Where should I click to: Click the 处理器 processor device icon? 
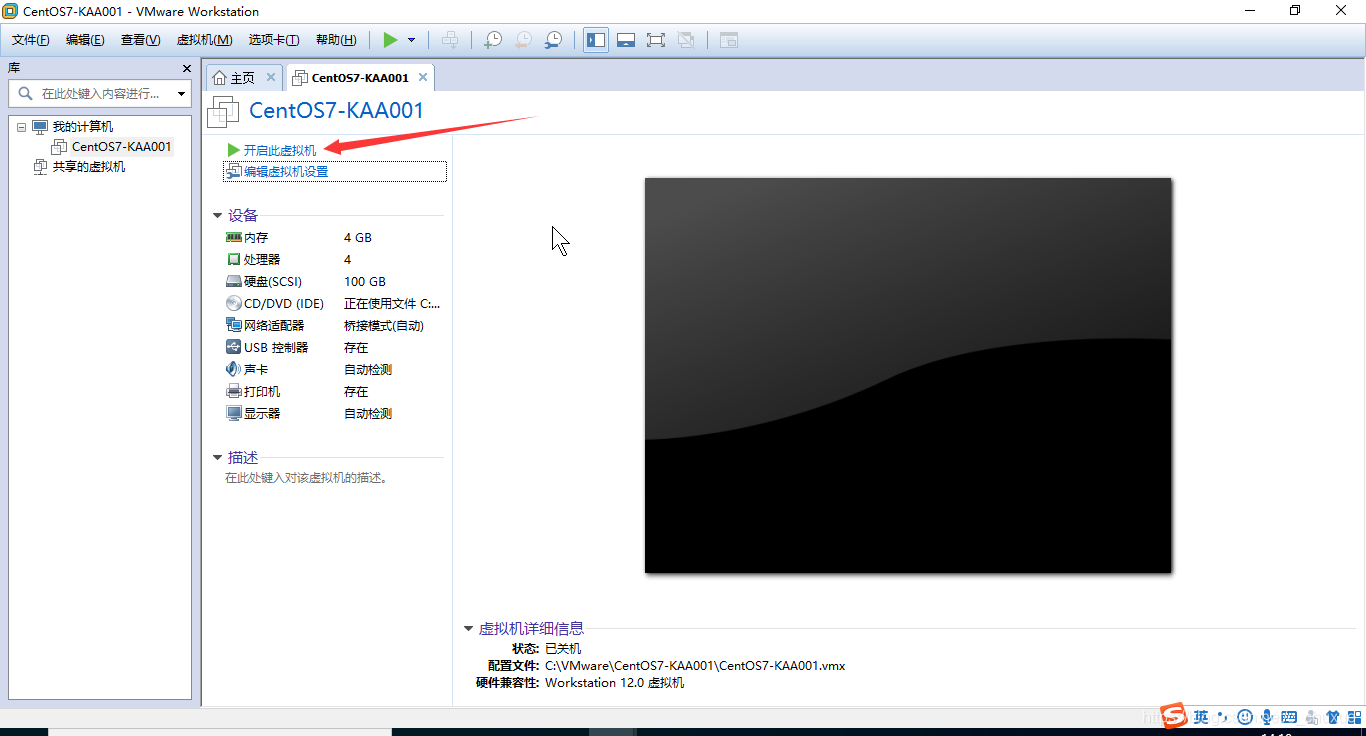[x=234, y=260]
